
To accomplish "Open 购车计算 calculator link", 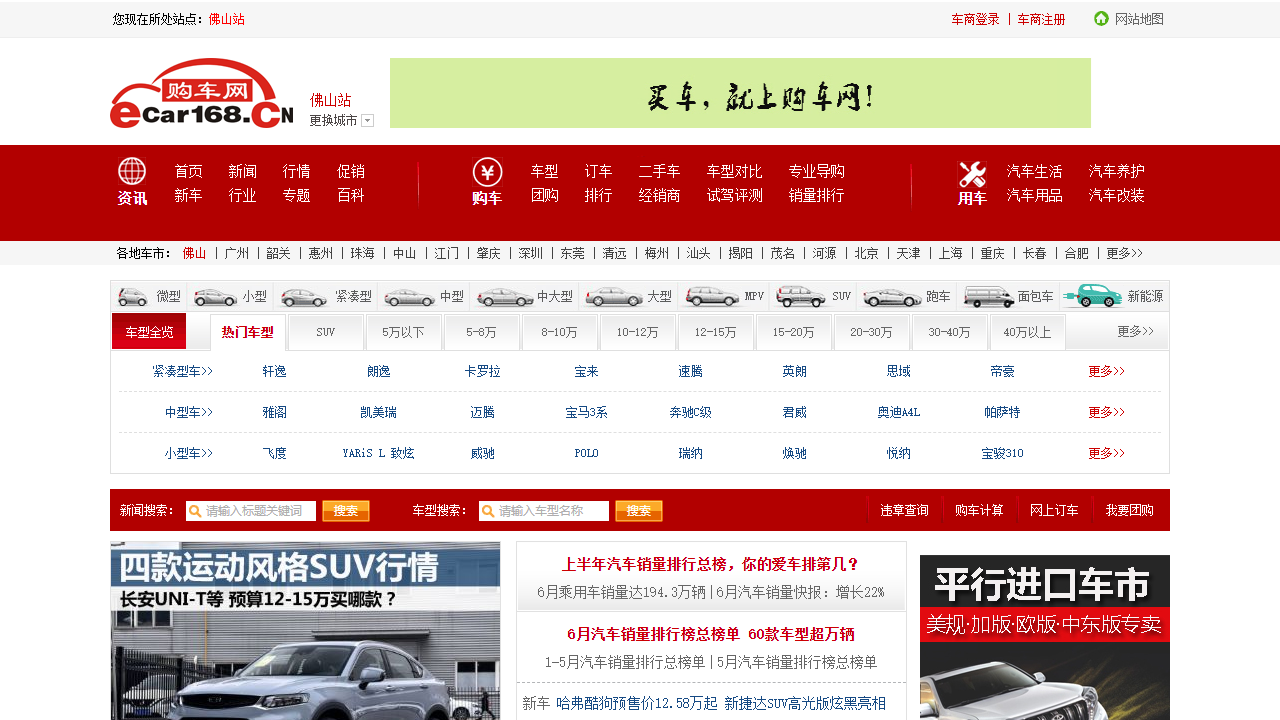I will pyautogui.click(x=979, y=510).
